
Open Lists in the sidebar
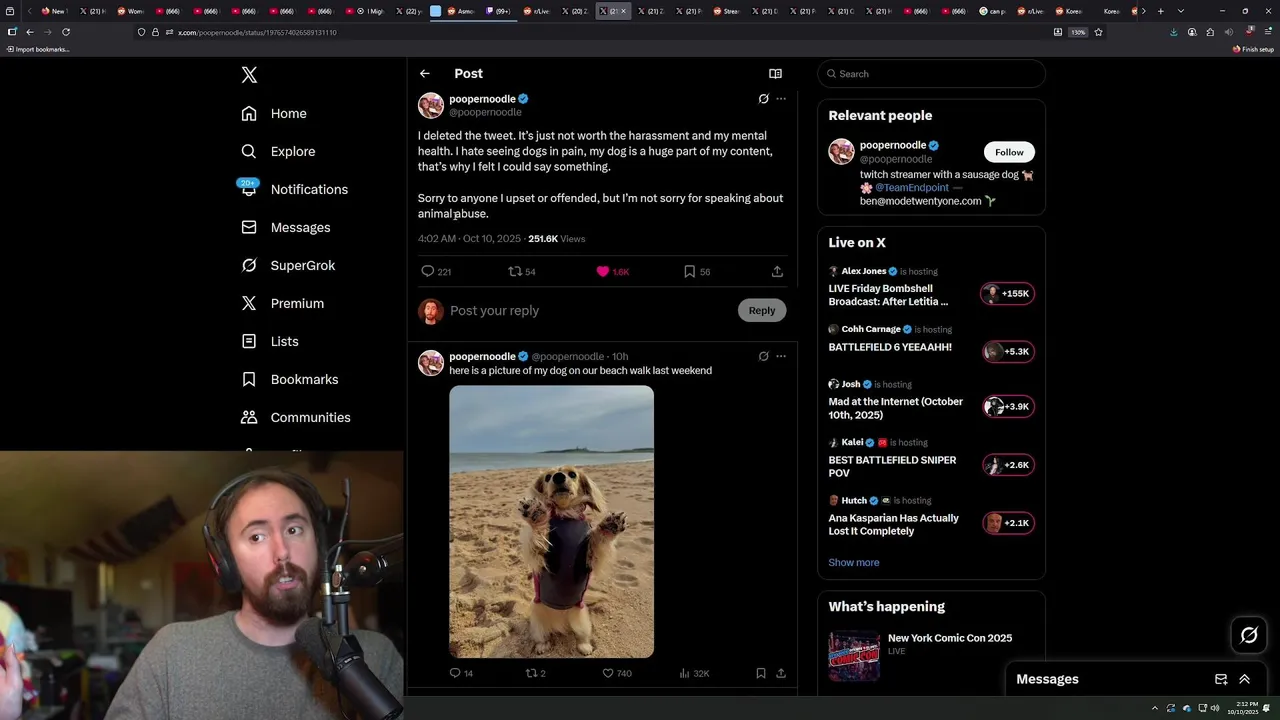270,341
